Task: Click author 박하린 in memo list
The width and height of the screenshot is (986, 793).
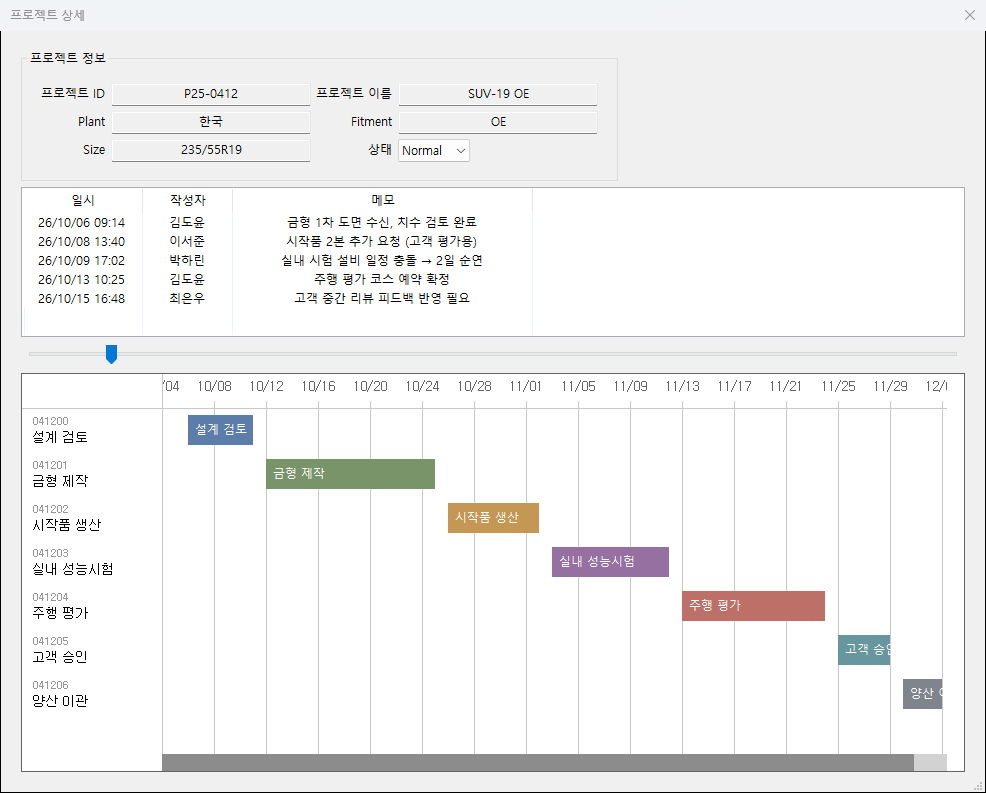Action: coord(187,260)
